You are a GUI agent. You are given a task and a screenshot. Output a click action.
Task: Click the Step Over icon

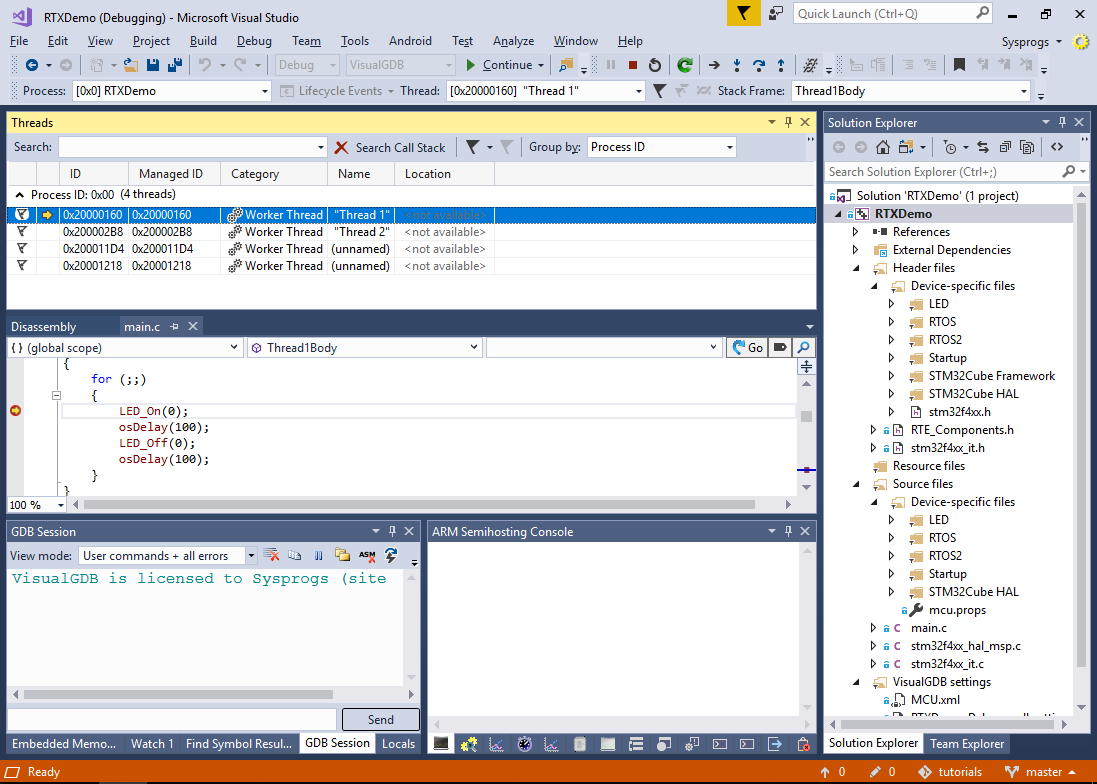[759, 65]
